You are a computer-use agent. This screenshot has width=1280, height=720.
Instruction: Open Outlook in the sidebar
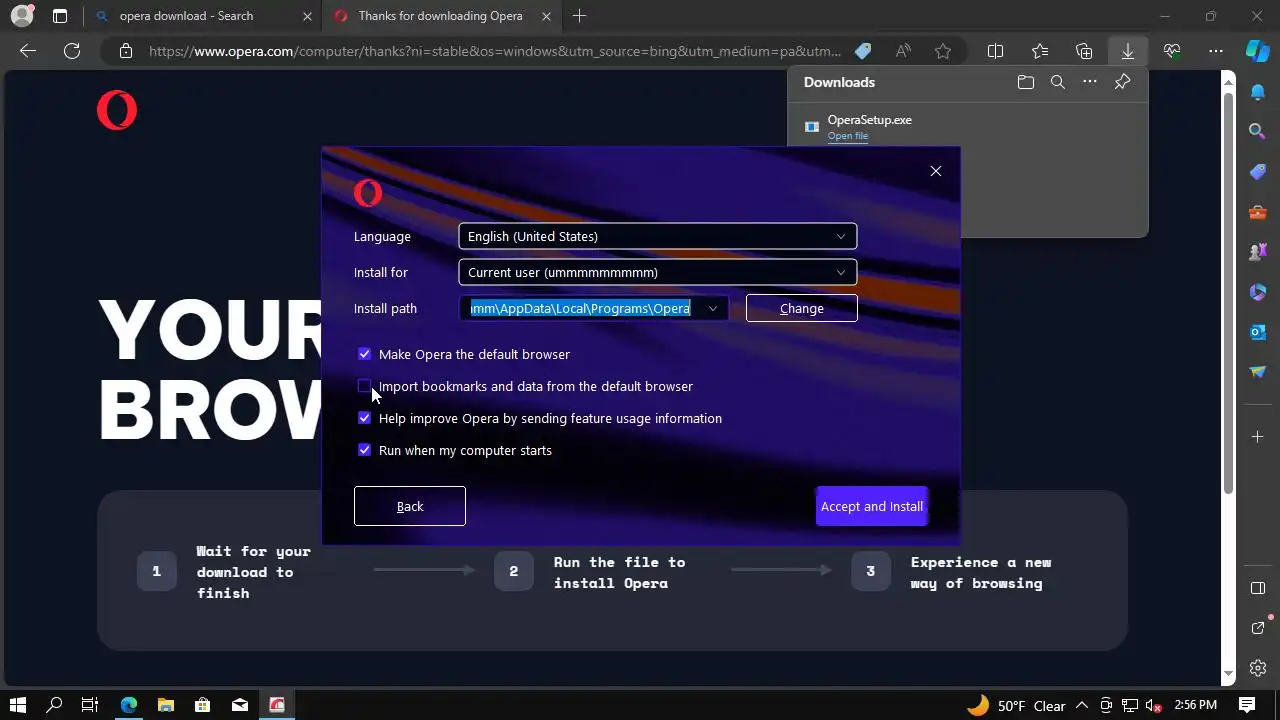(1258, 332)
